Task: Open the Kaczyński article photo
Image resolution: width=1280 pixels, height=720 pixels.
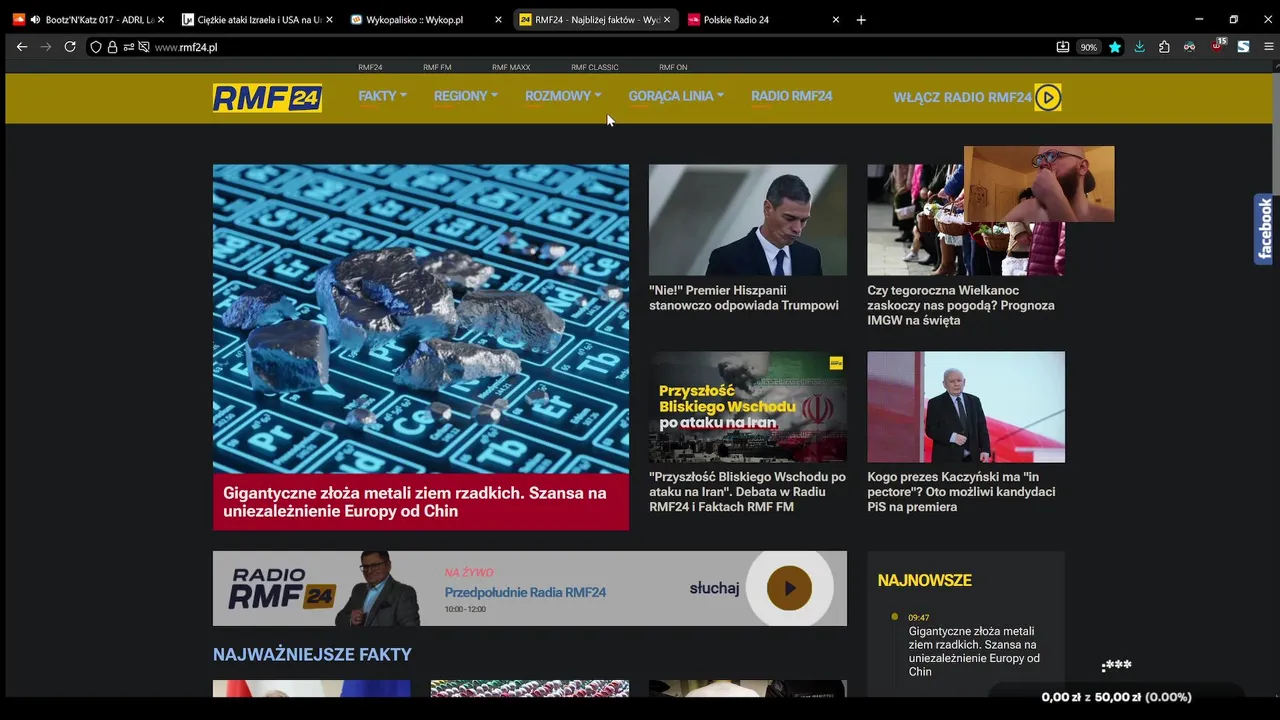Action: tap(966, 406)
